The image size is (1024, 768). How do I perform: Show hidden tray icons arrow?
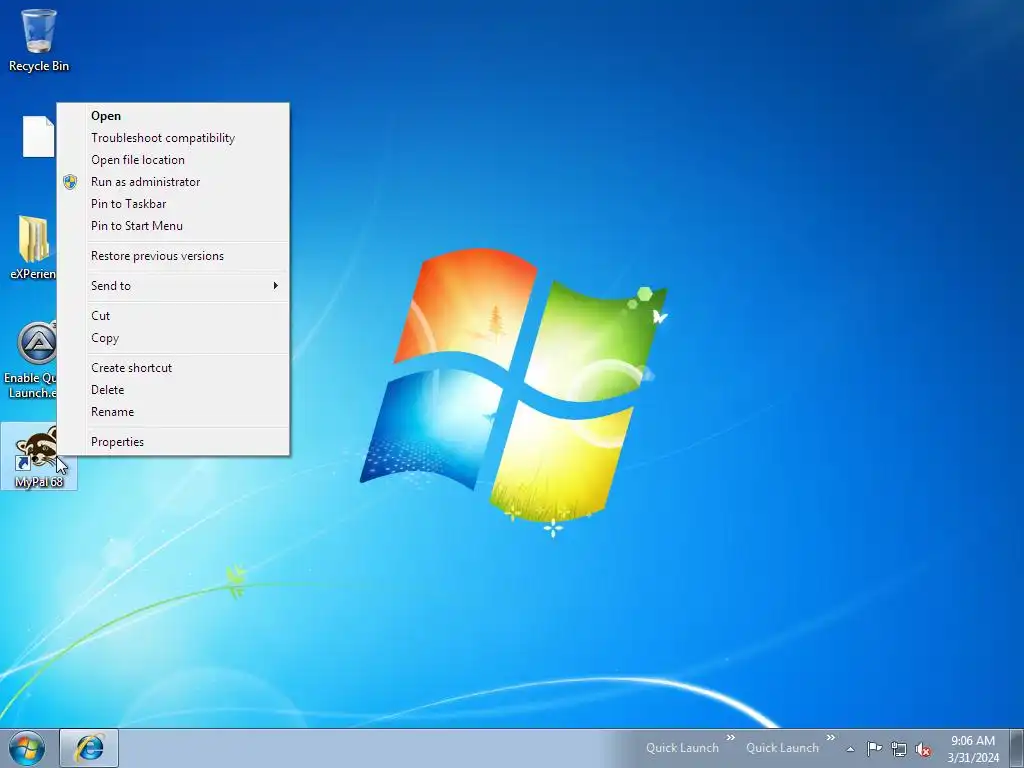[x=850, y=749]
